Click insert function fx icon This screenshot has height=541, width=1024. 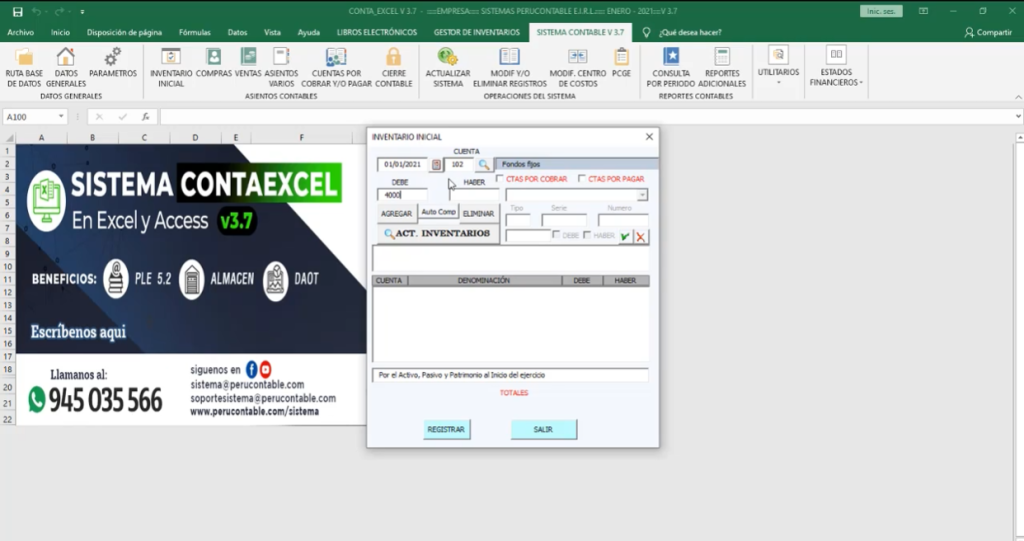coord(146,117)
